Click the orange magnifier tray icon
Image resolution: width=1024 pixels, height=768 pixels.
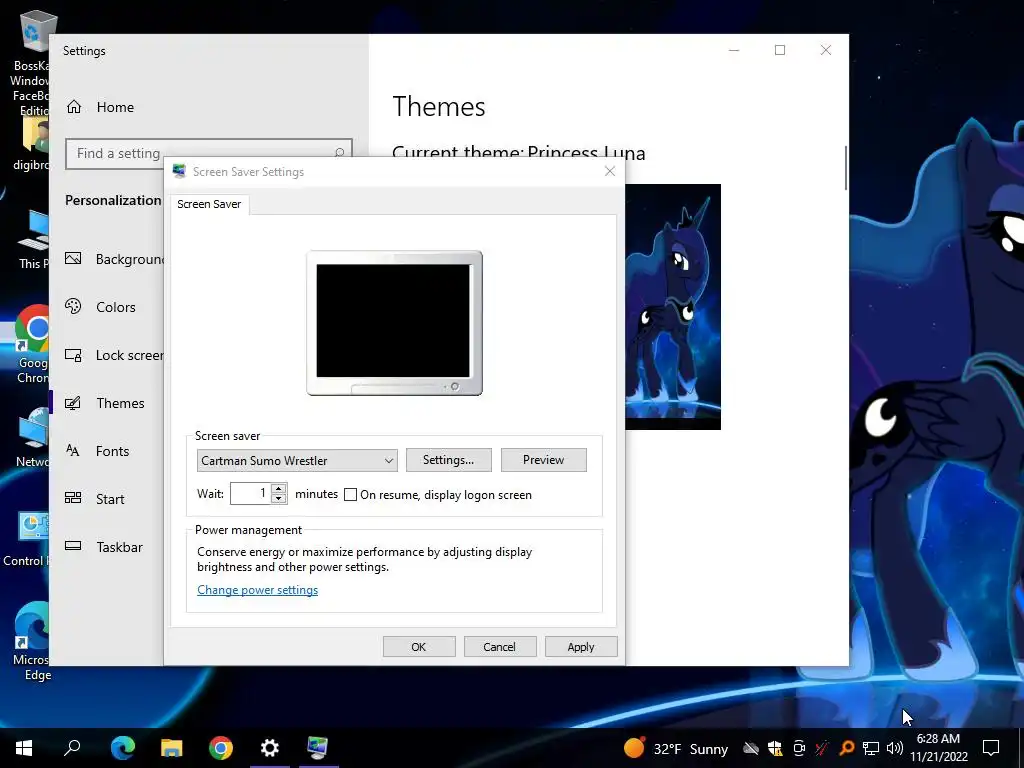coord(847,748)
